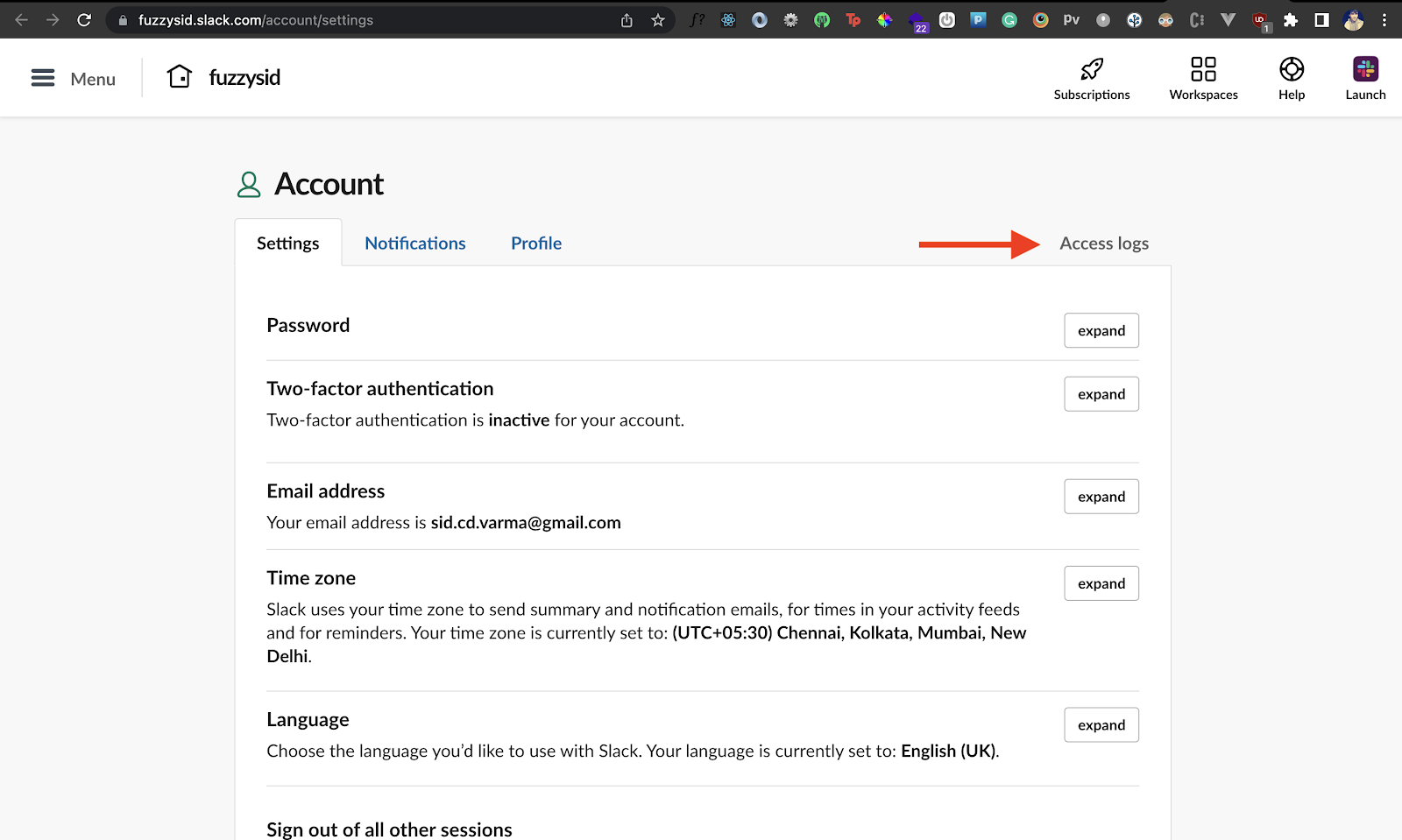Bookmark this page with star icon
The height and width of the screenshot is (840, 1402).
tap(658, 20)
